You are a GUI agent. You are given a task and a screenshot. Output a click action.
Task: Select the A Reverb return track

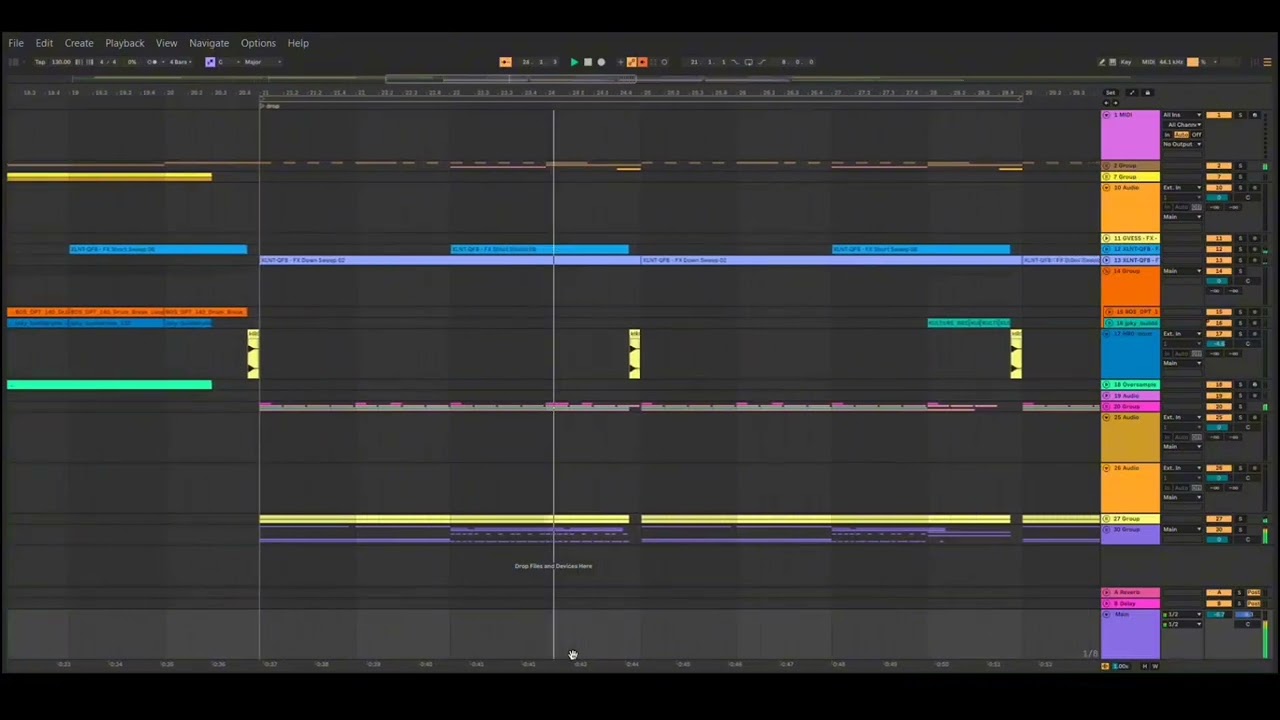[x=1131, y=592]
